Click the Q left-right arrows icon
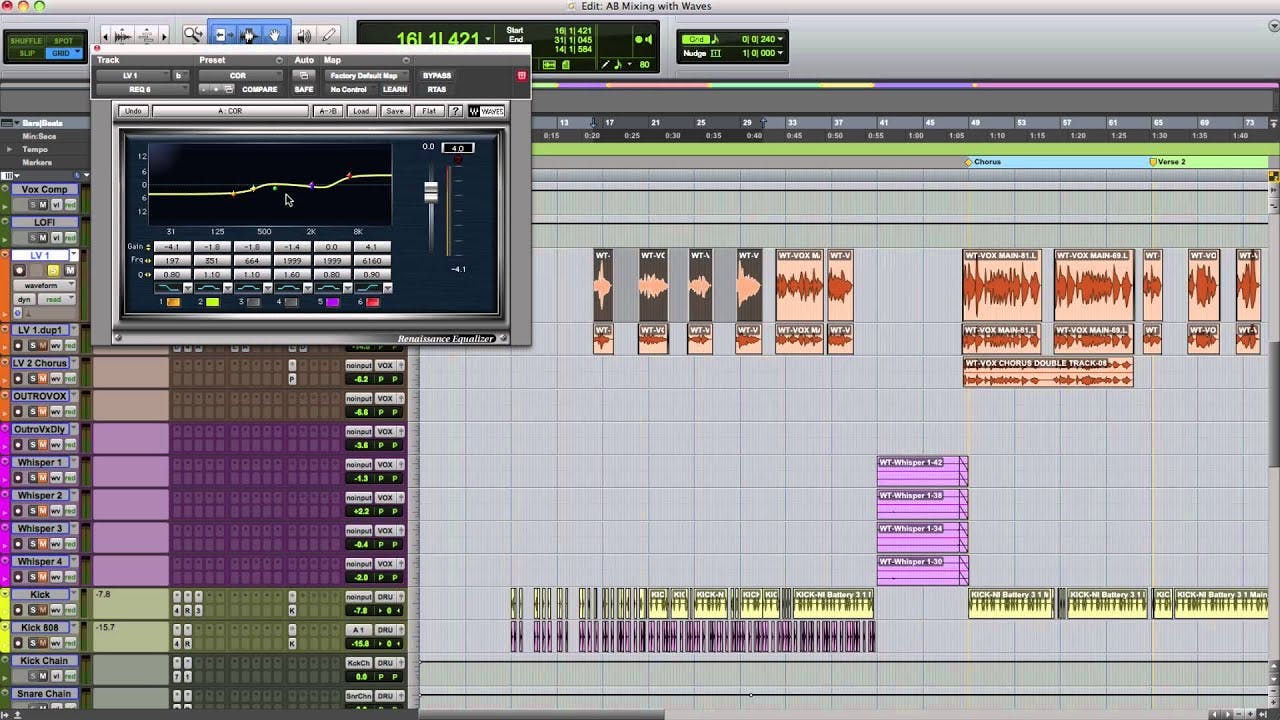Screen dimensions: 1280x720 (x=148, y=275)
